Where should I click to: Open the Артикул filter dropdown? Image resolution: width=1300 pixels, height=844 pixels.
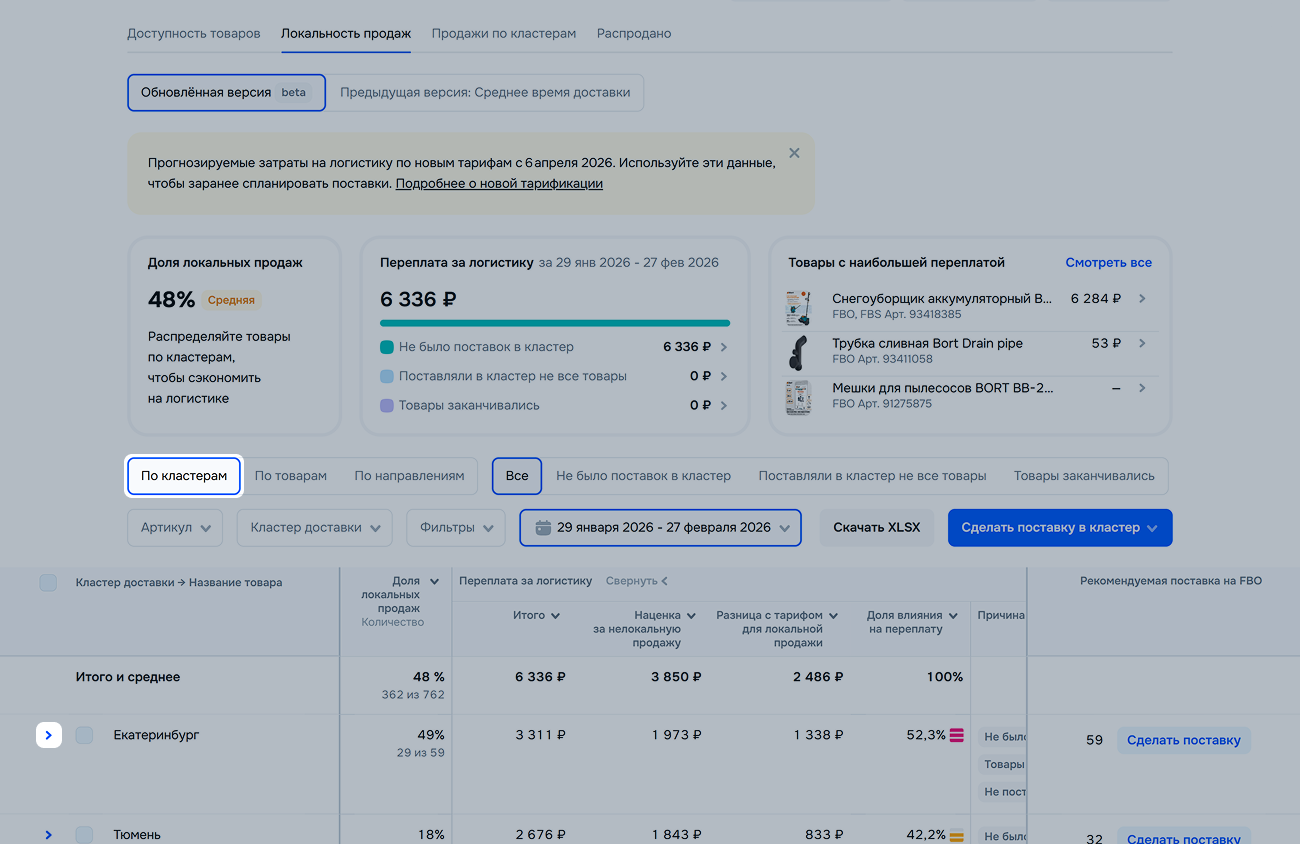[175, 528]
